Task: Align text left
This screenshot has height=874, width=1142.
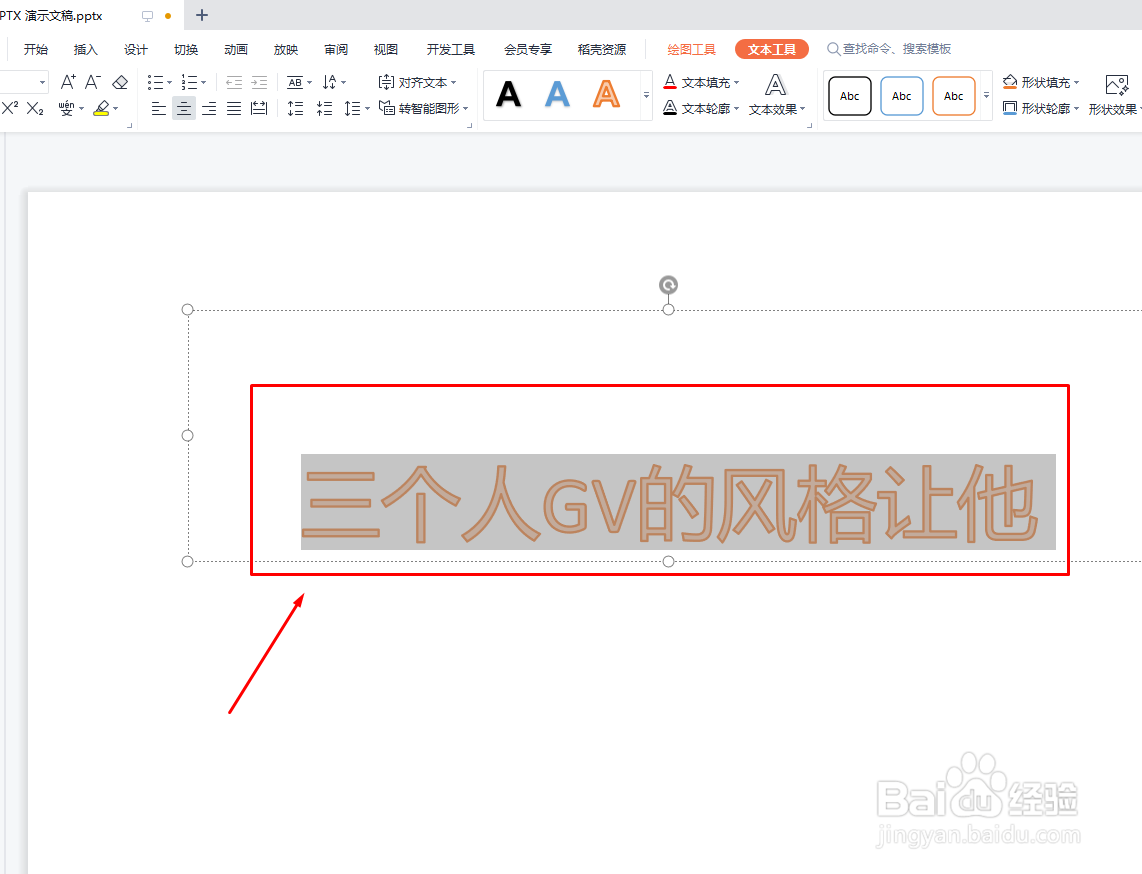Action: point(159,109)
